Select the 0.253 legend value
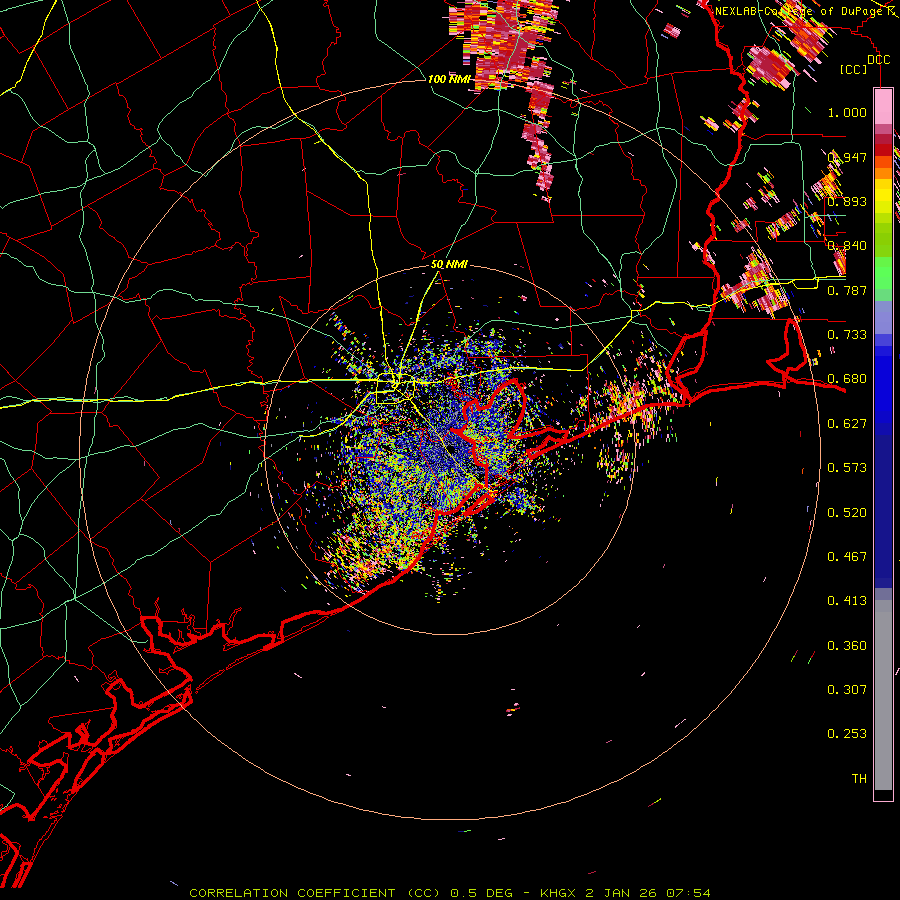The width and height of the screenshot is (900, 900). tap(847, 734)
